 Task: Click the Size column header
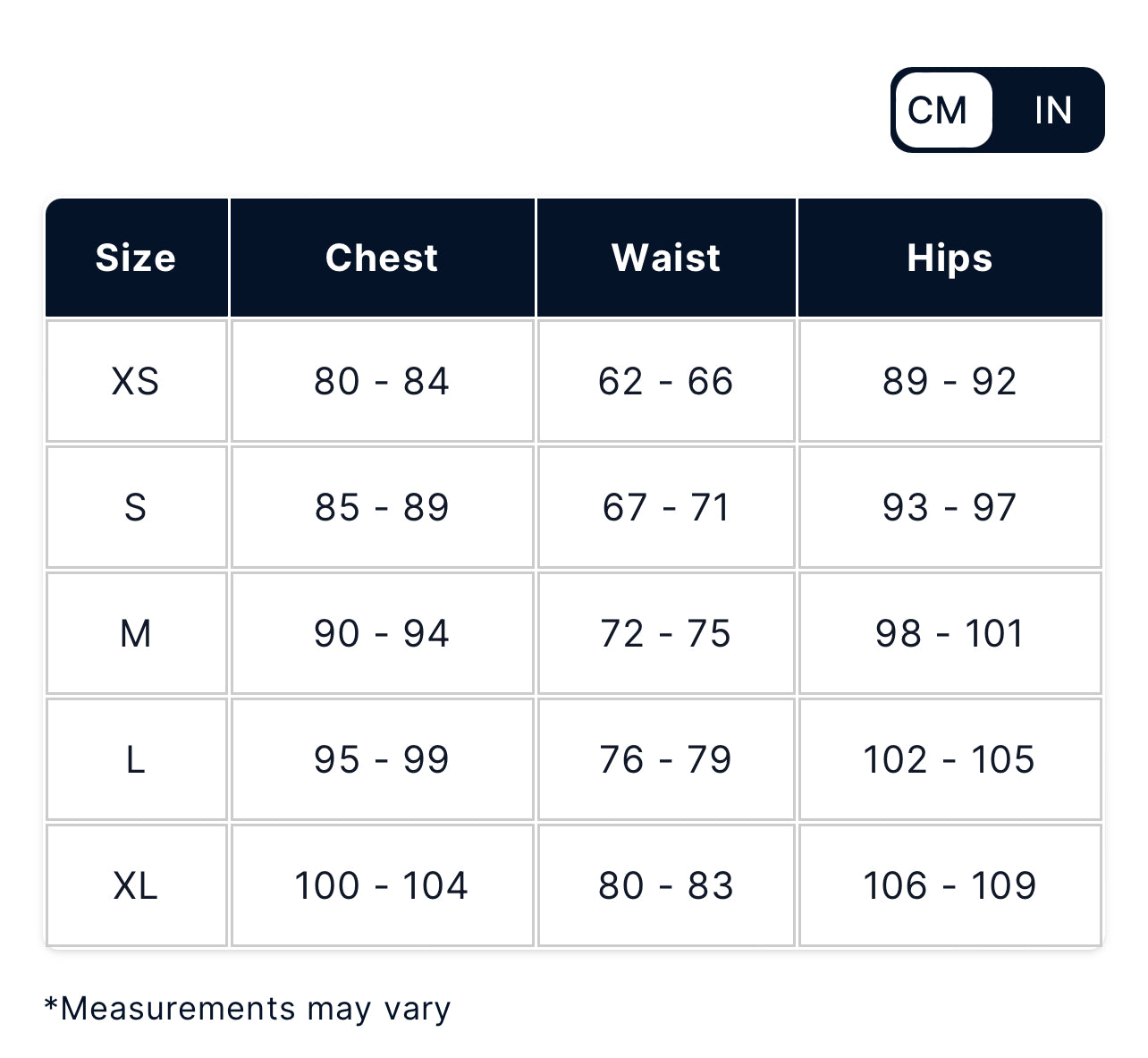[x=136, y=258]
